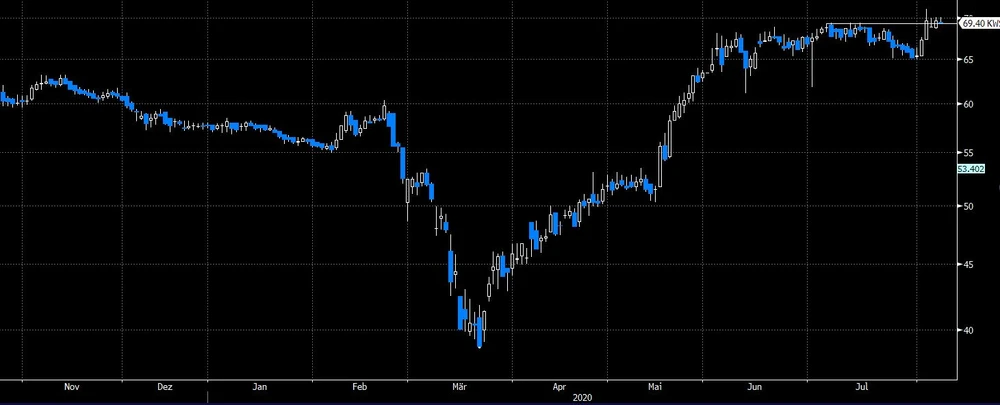Click the 65 price axis value
The height and width of the screenshot is (405, 1000).
pos(968,60)
